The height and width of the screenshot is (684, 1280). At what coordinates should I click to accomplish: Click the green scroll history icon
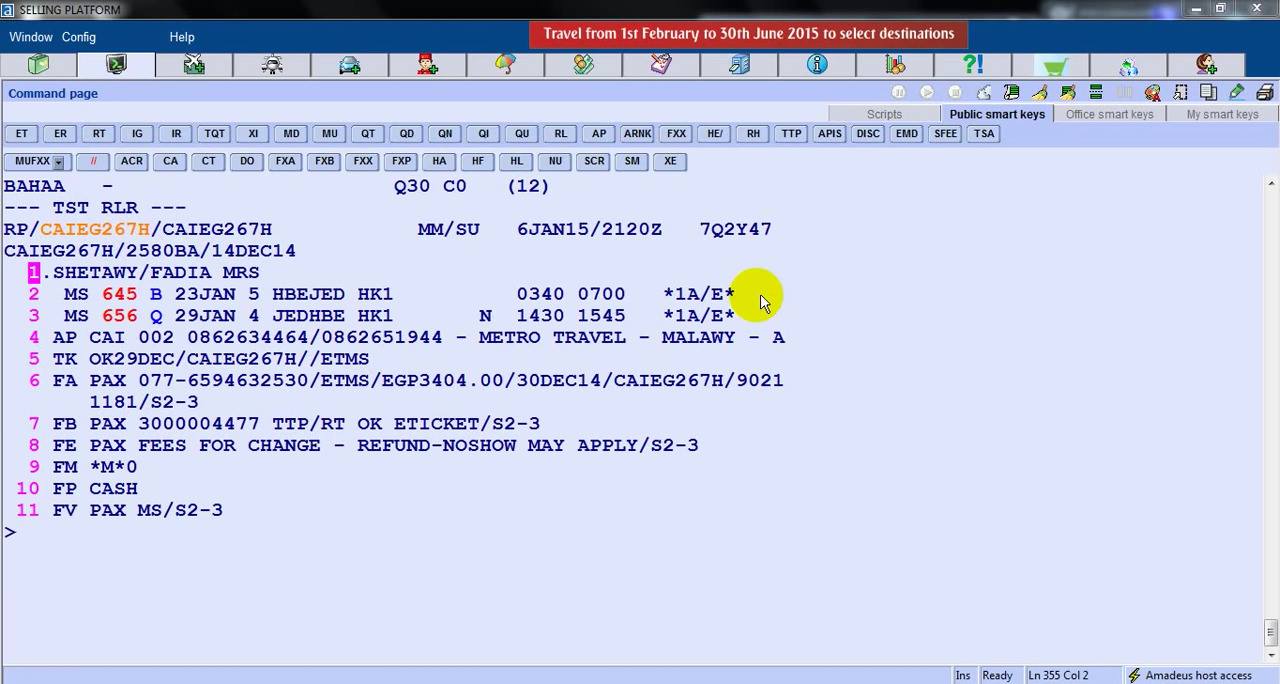[x=1012, y=93]
